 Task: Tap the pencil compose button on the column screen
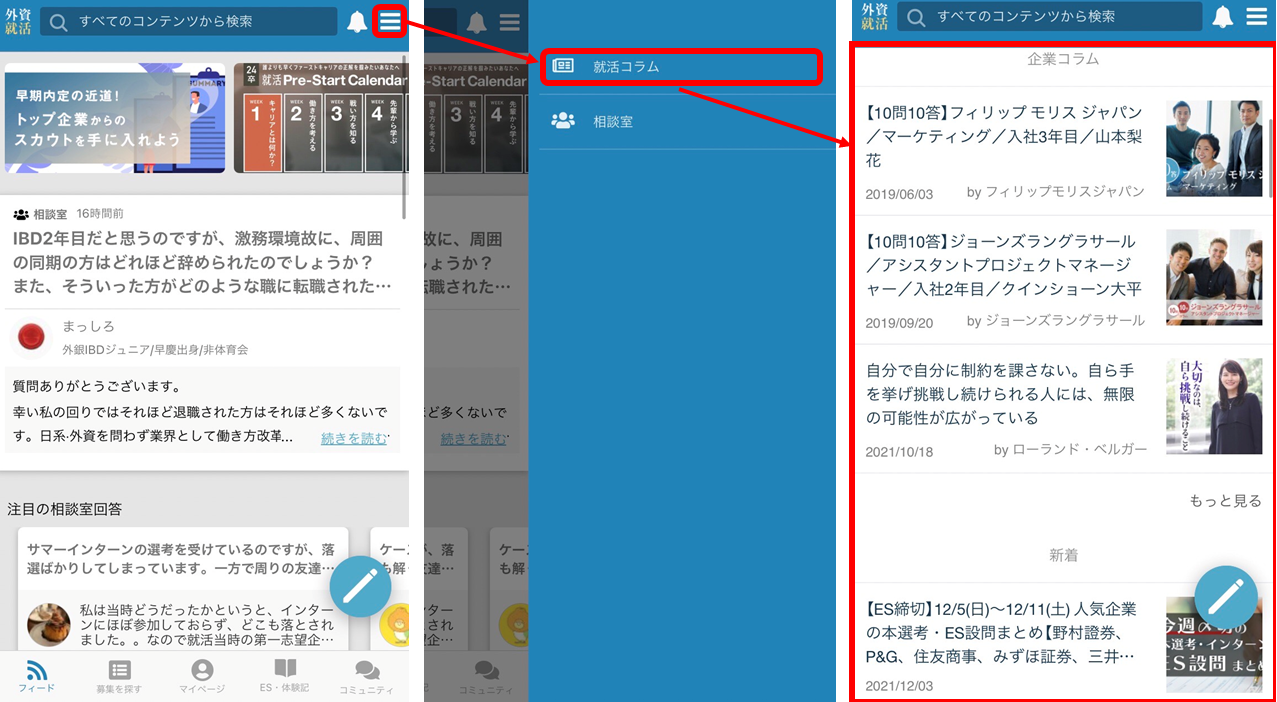click(x=1225, y=597)
